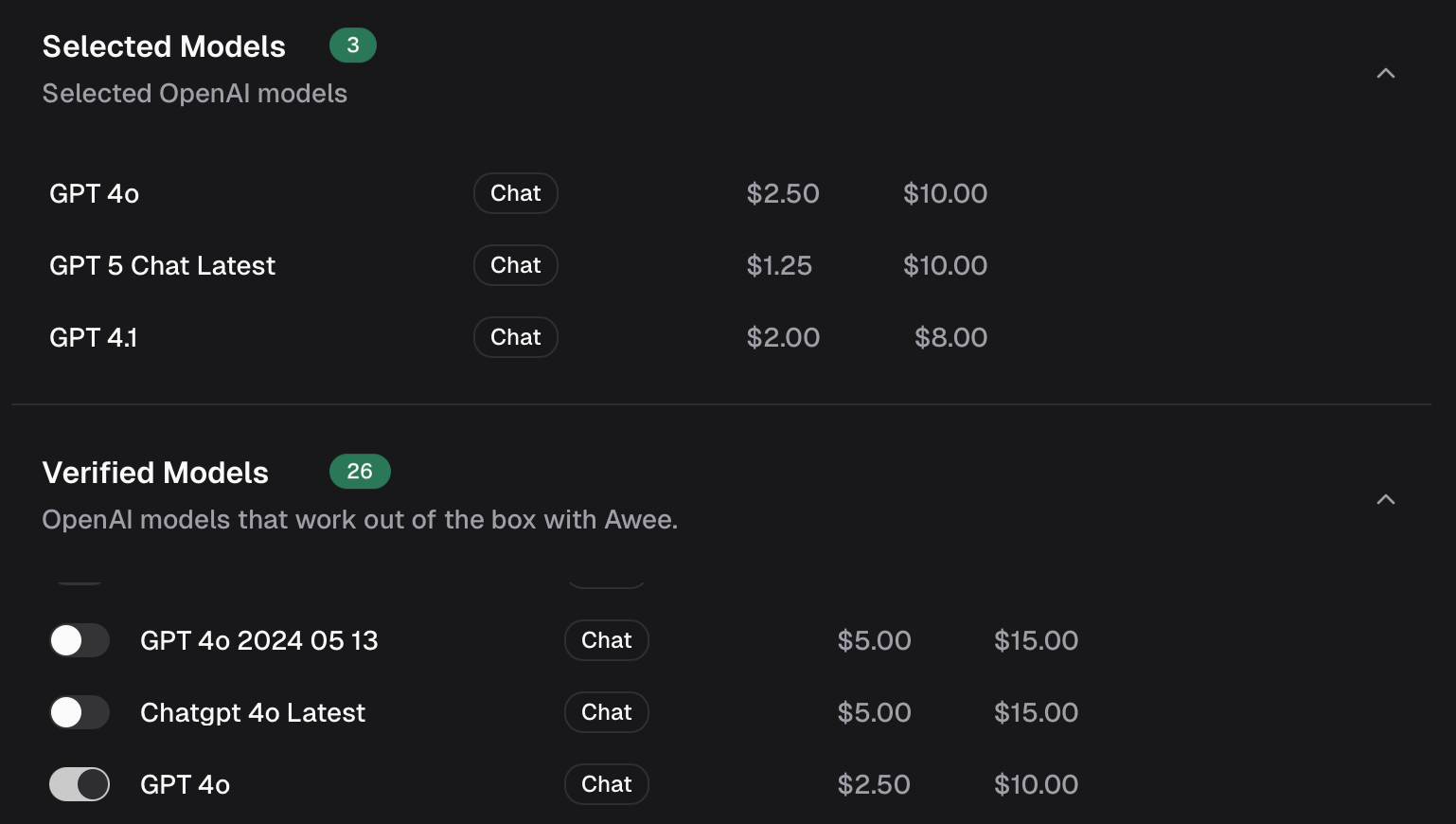Image resolution: width=1456 pixels, height=824 pixels.
Task: Click Chat tag for GPT 4o in Verified Models
Action: tap(606, 784)
